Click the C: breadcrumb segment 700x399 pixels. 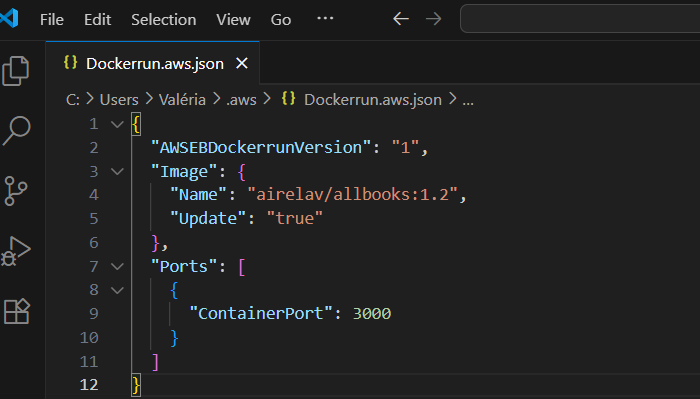tap(73, 100)
